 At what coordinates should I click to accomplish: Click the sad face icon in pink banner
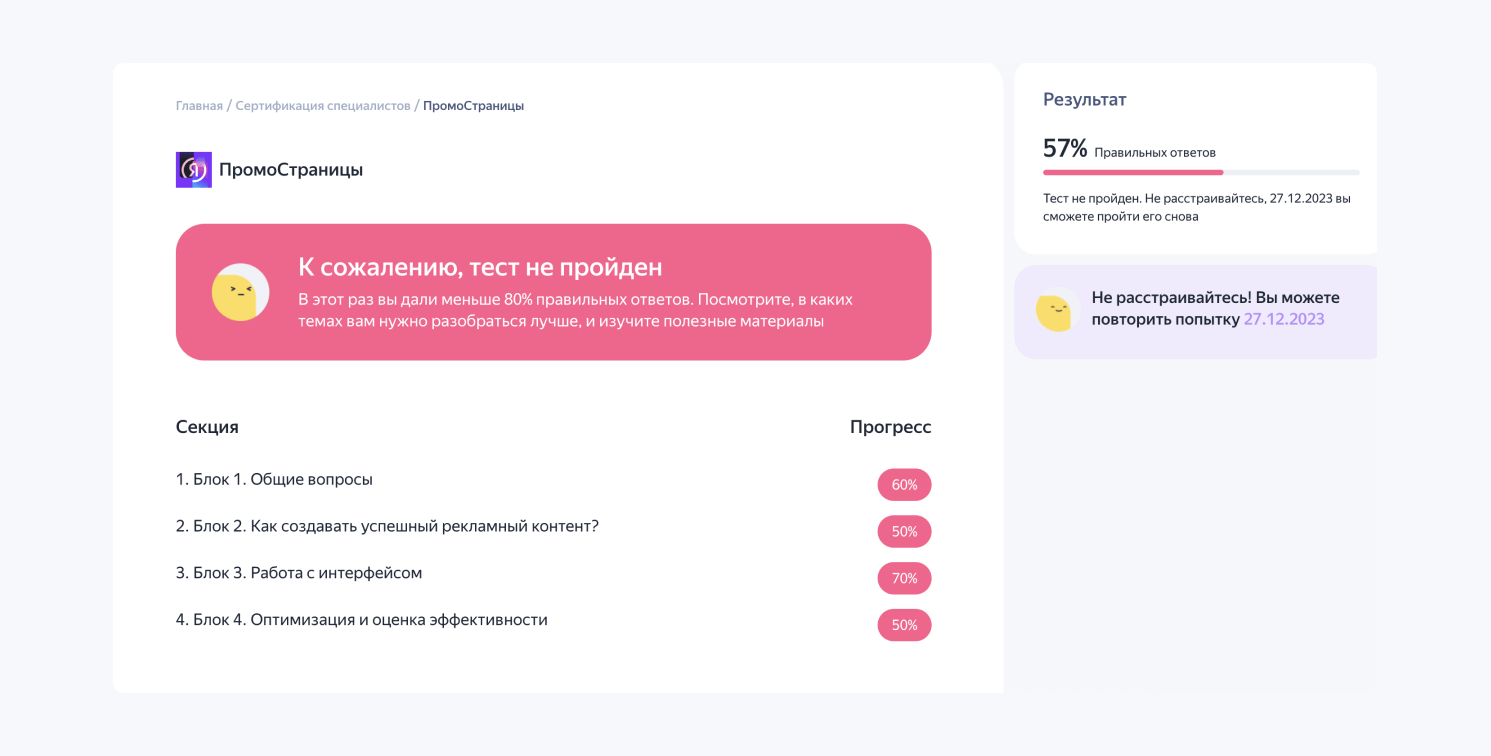pos(240,292)
